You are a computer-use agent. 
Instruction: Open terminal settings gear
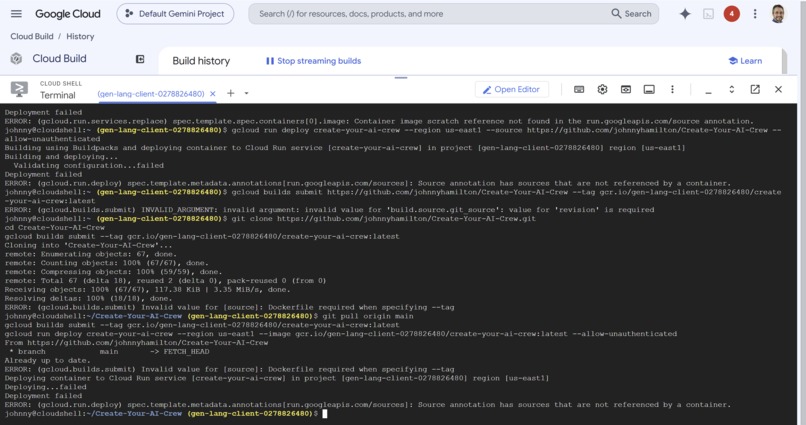click(x=602, y=89)
